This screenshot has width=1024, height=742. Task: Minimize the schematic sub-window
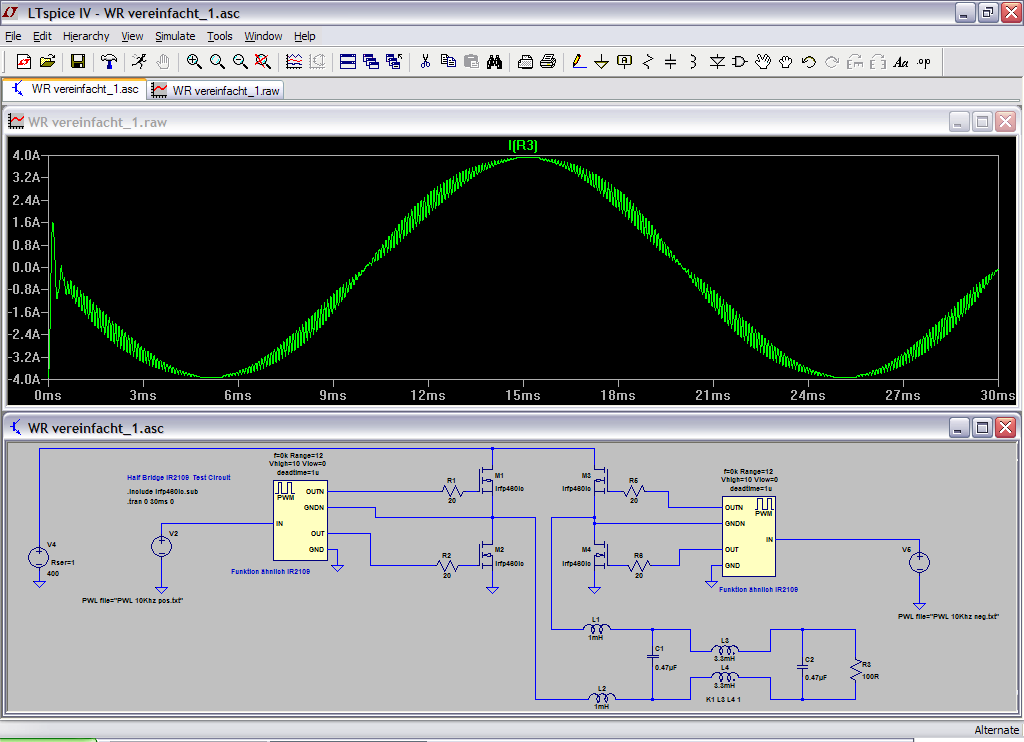pos(959,428)
